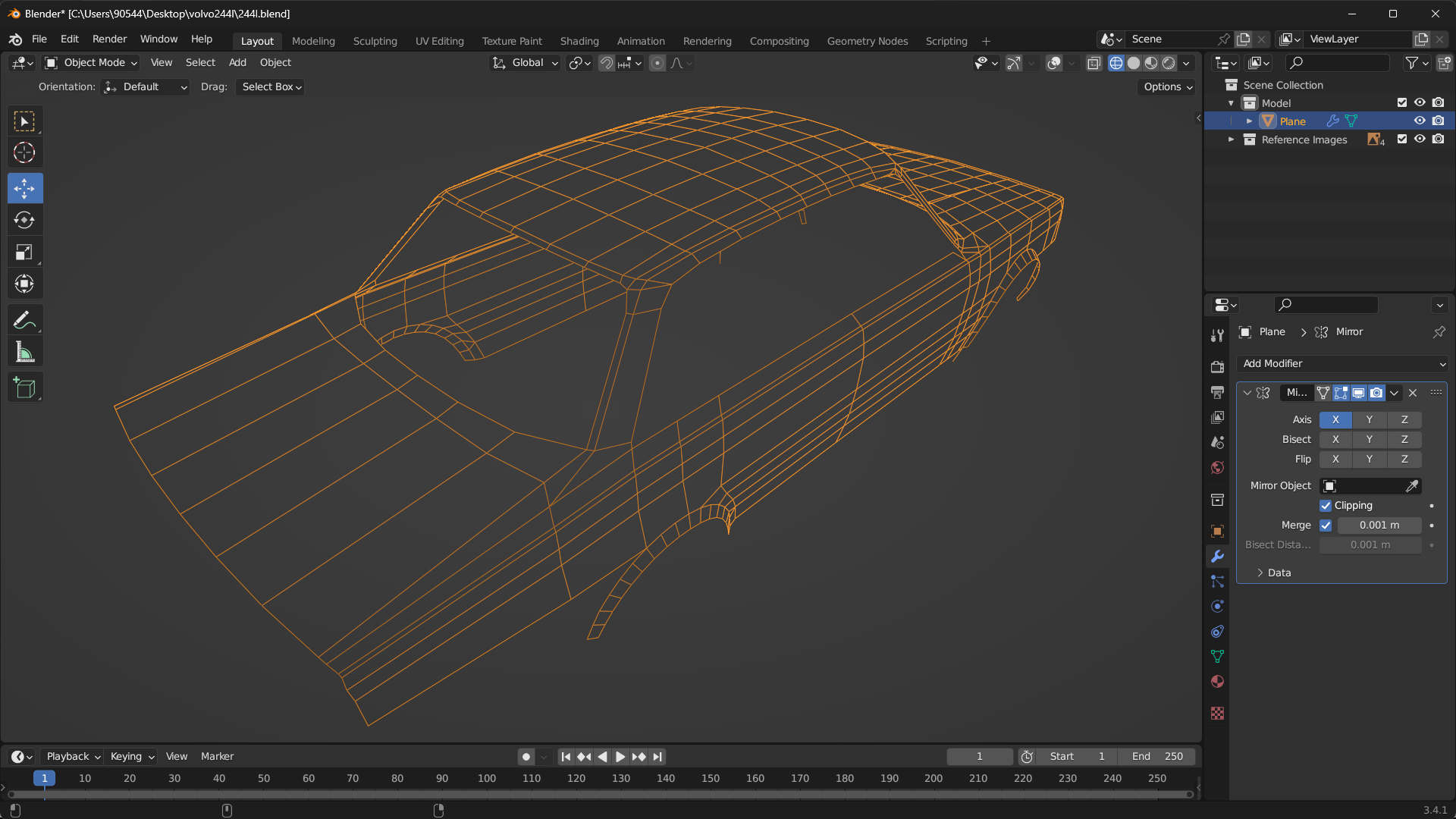Click frame 100 on timeline
The height and width of the screenshot is (819, 1456).
tap(487, 779)
